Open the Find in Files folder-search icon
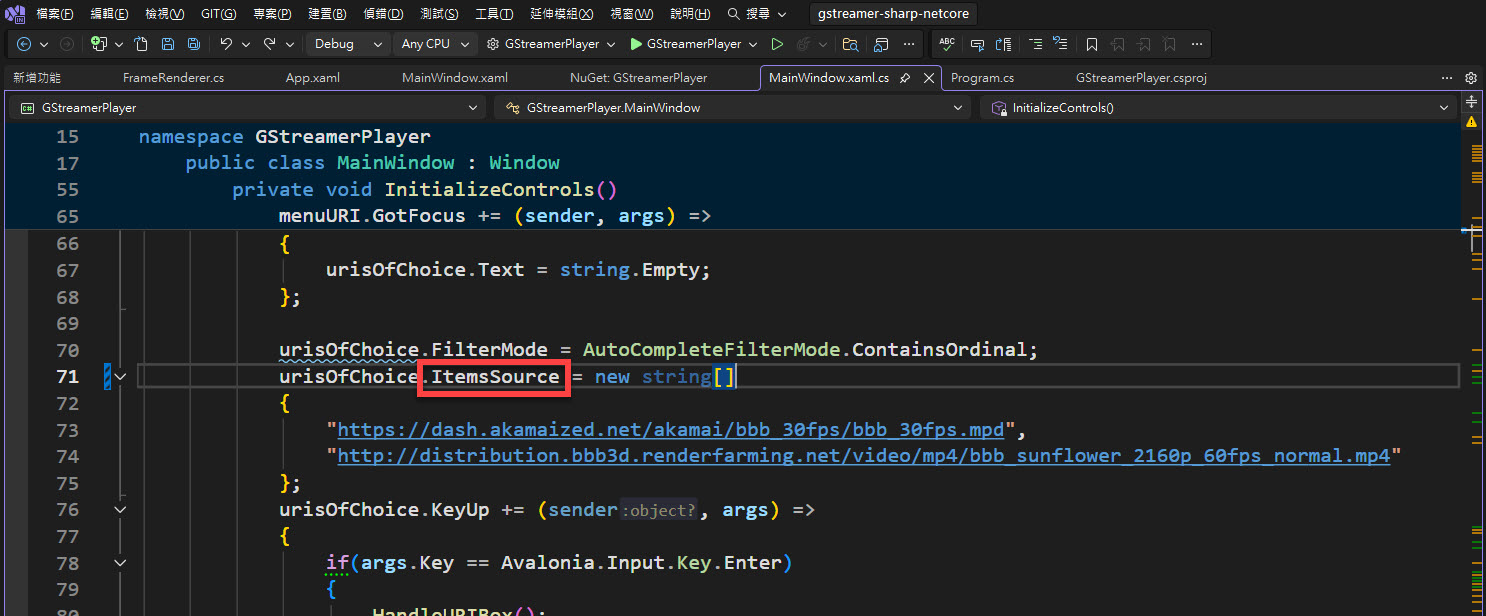 pos(850,44)
